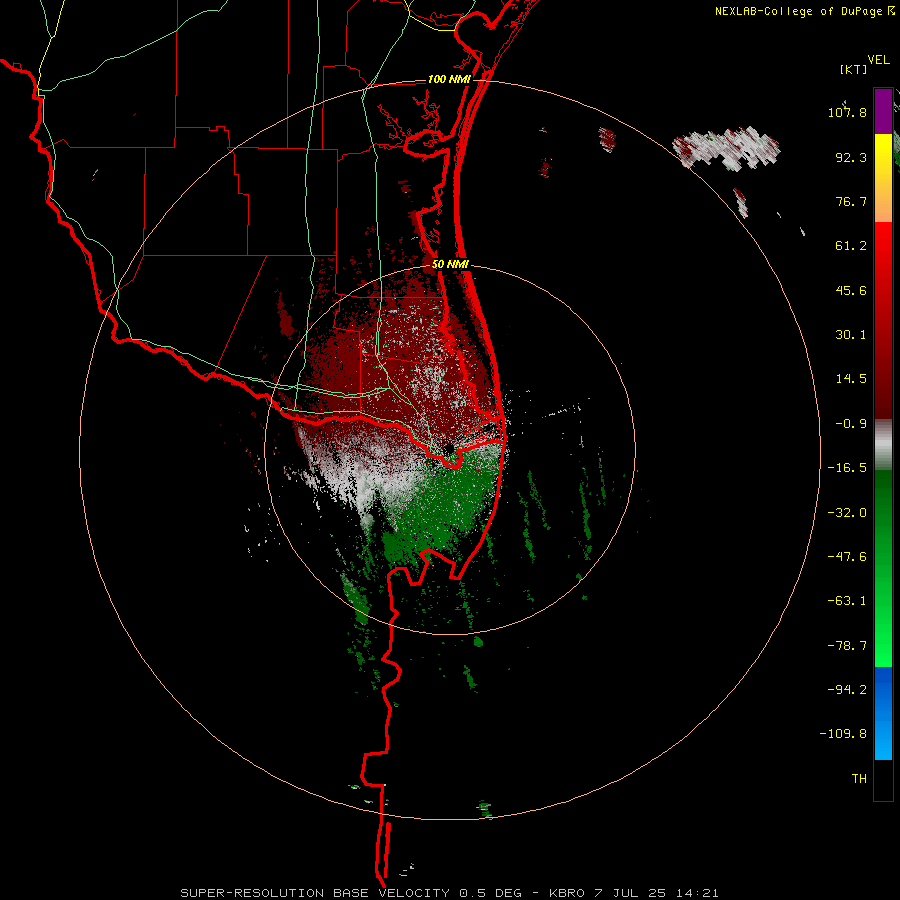
Task: Click the 50 NMI range ring label
Action: (x=450, y=265)
